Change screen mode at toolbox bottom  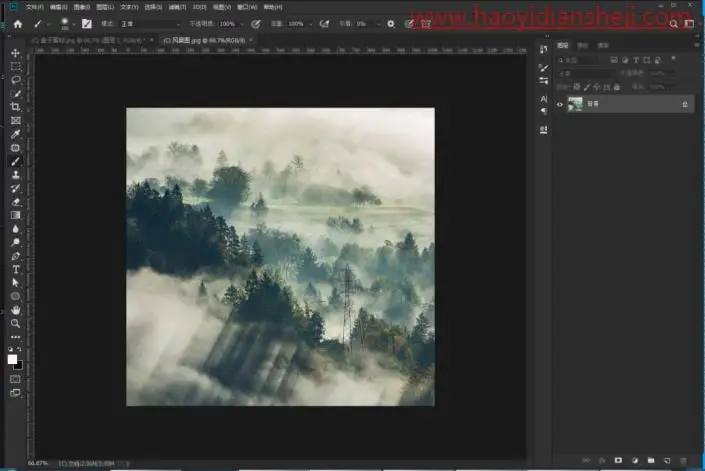click(15, 393)
